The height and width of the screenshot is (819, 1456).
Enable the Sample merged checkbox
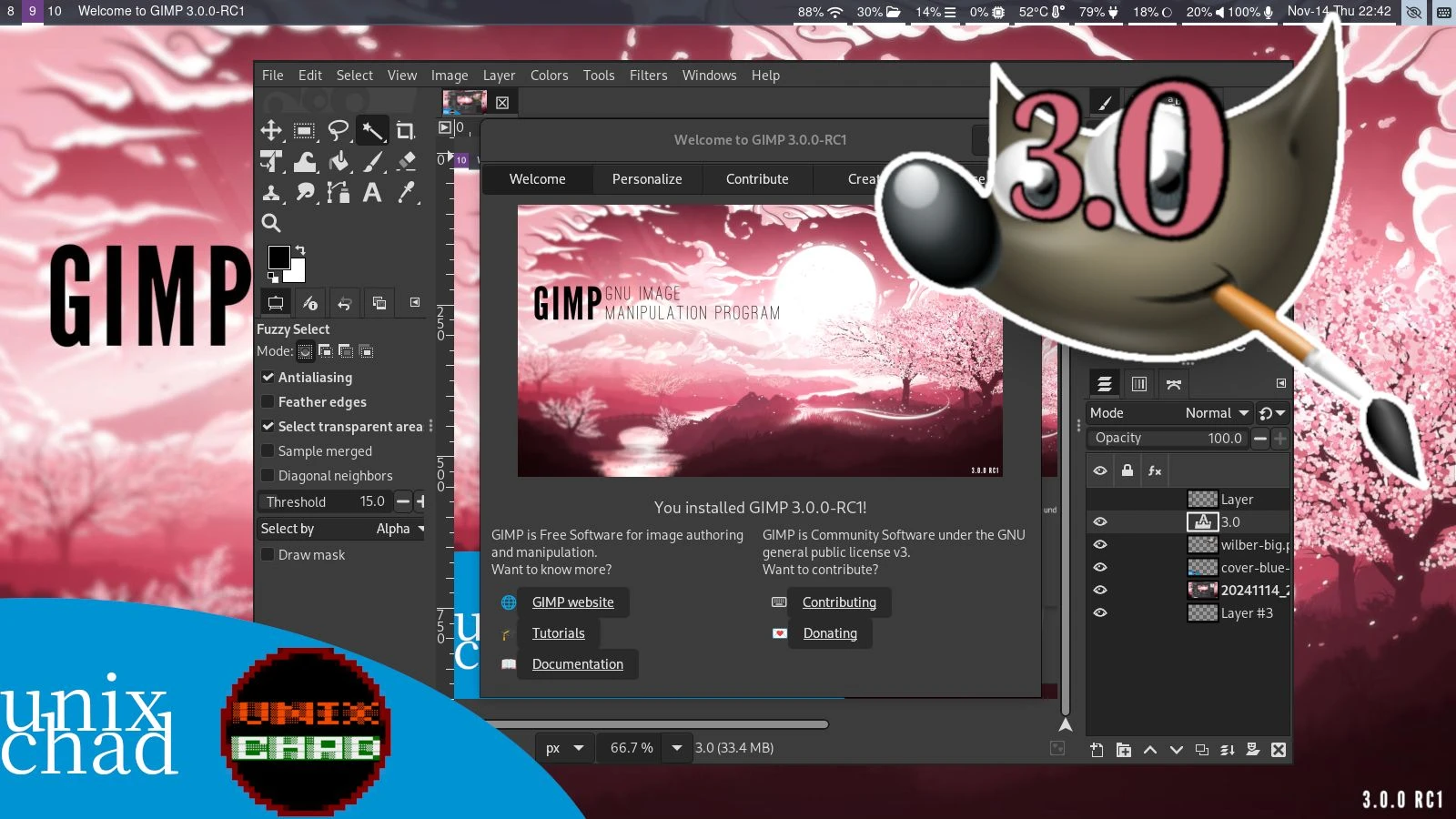point(268,450)
